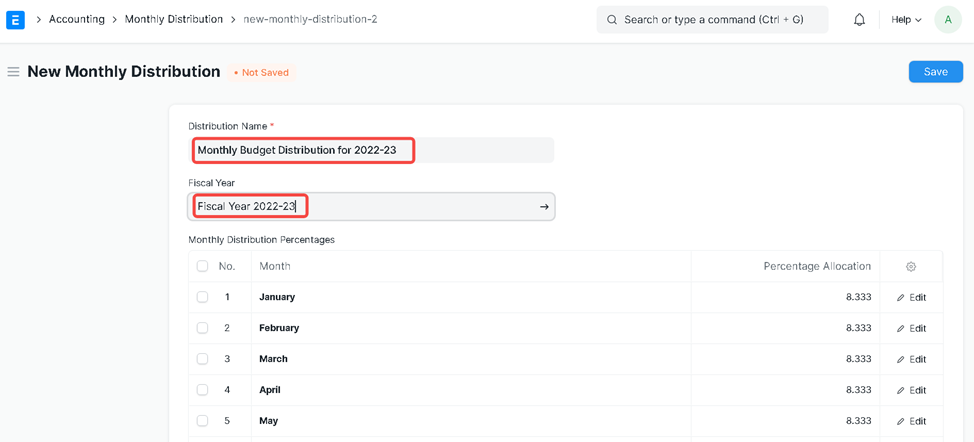The width and height of the screenshot is (974, 442).
Task: Click the Distribution Name input field
Action: (370, 150)
